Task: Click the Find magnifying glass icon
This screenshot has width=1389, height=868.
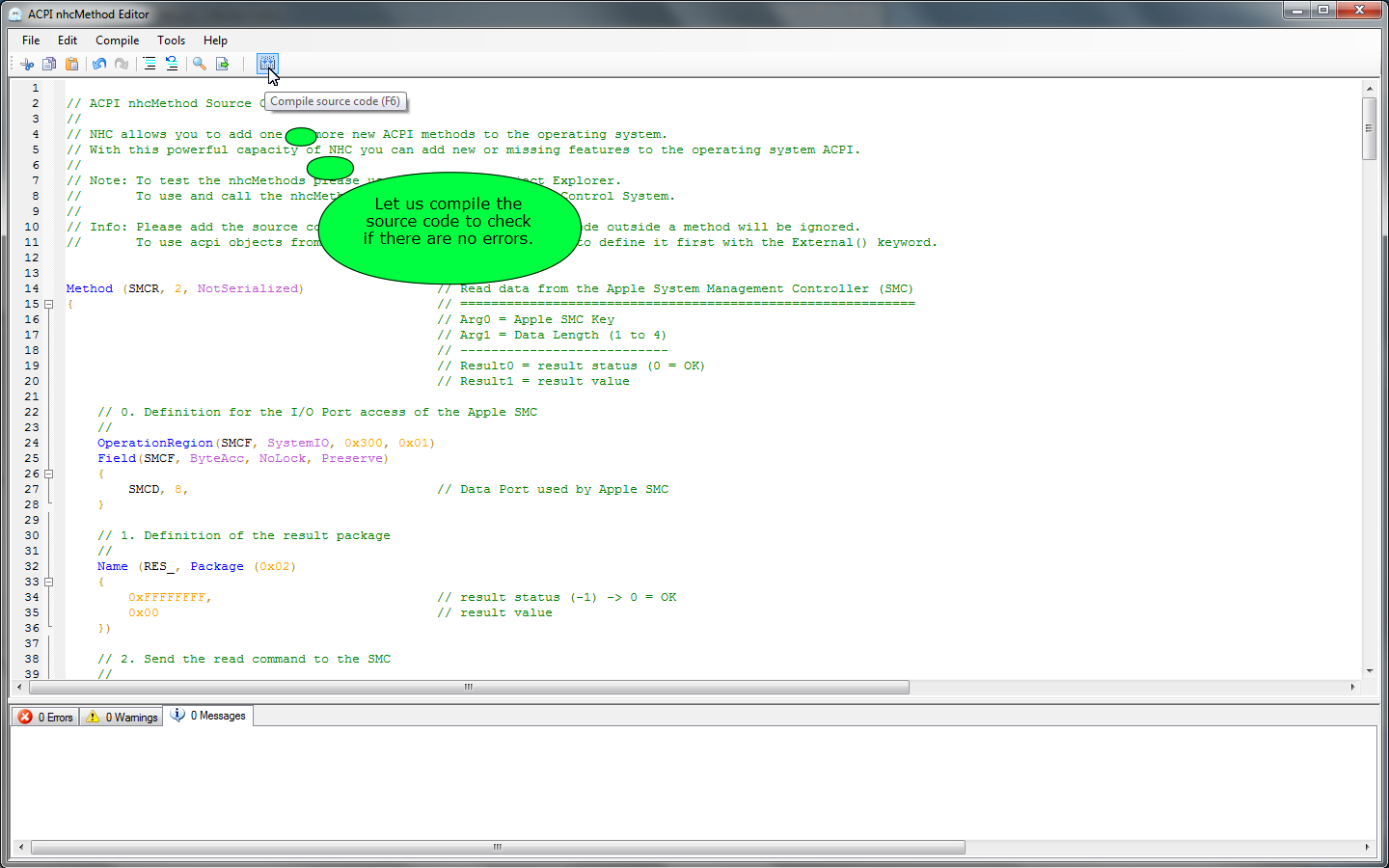Action: pyautogui.click(x=200, y=64)
